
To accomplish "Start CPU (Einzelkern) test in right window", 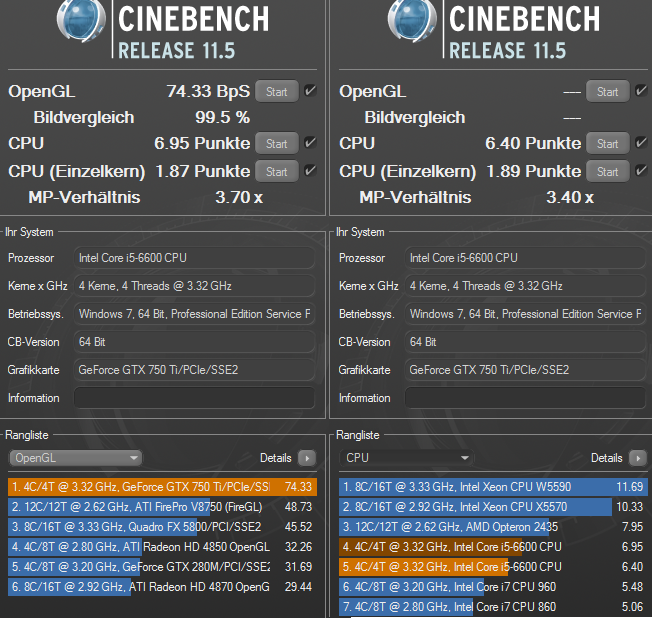I will click(x=608, y=171).
